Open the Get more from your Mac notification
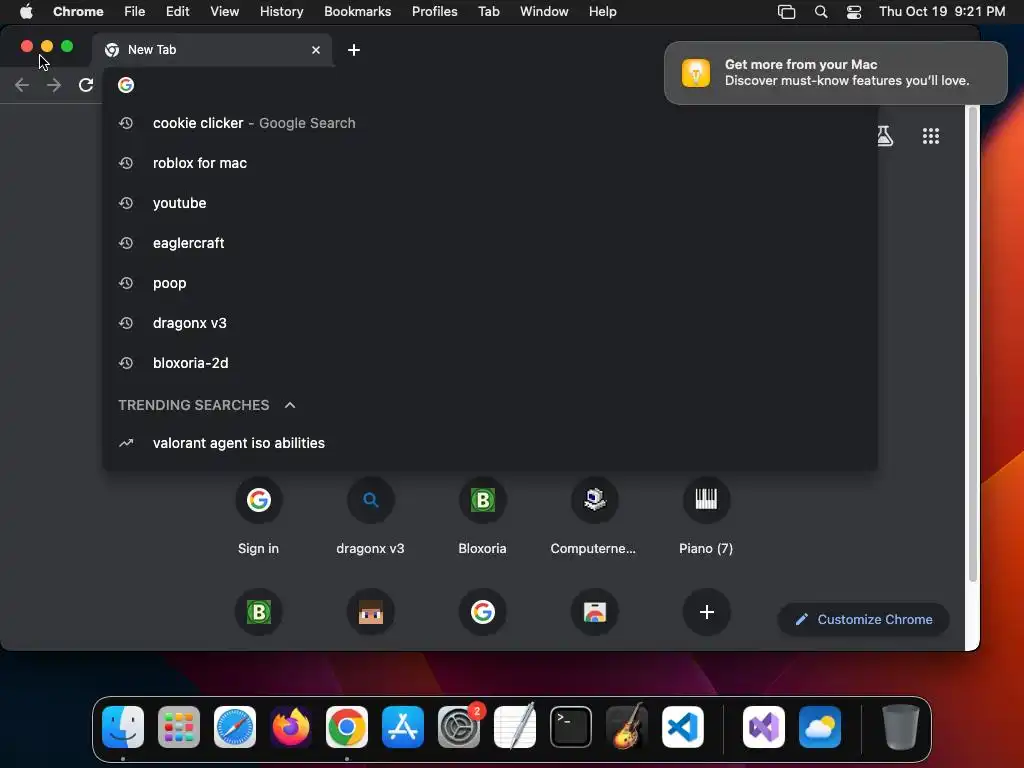The height and width of the screenshot is (768, 1024). click(835, 72)
